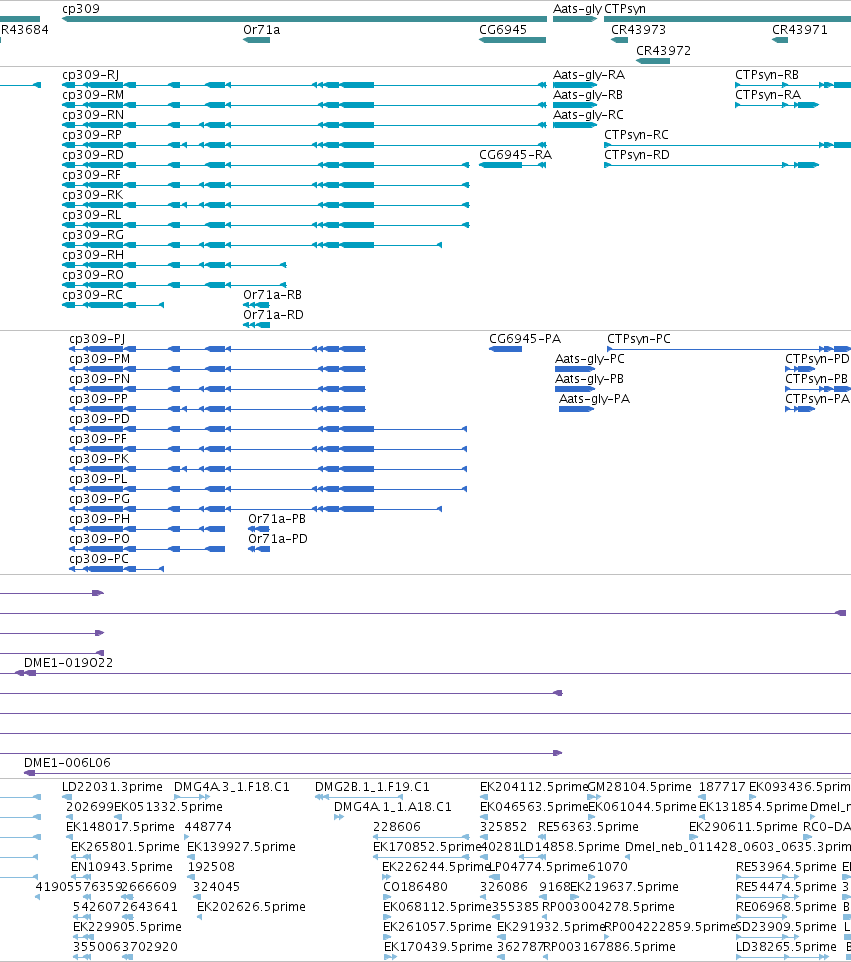Click transcript cp309-RD
Image resolution: width=851 pixels, height=962 pixels.
[x=266, y=165]
